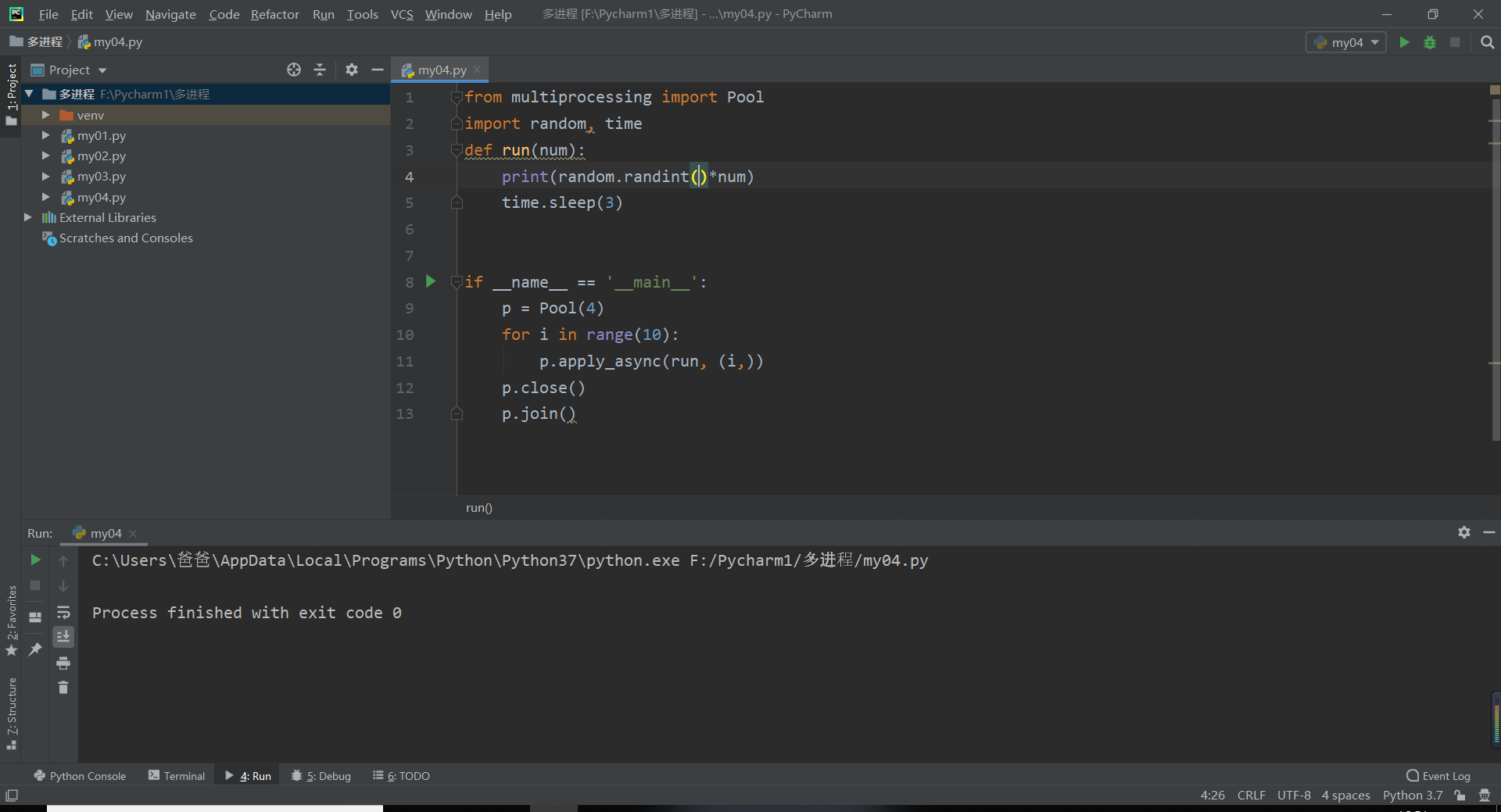
Task: Expand my01.py tree node
Action: tap(45, 135)
